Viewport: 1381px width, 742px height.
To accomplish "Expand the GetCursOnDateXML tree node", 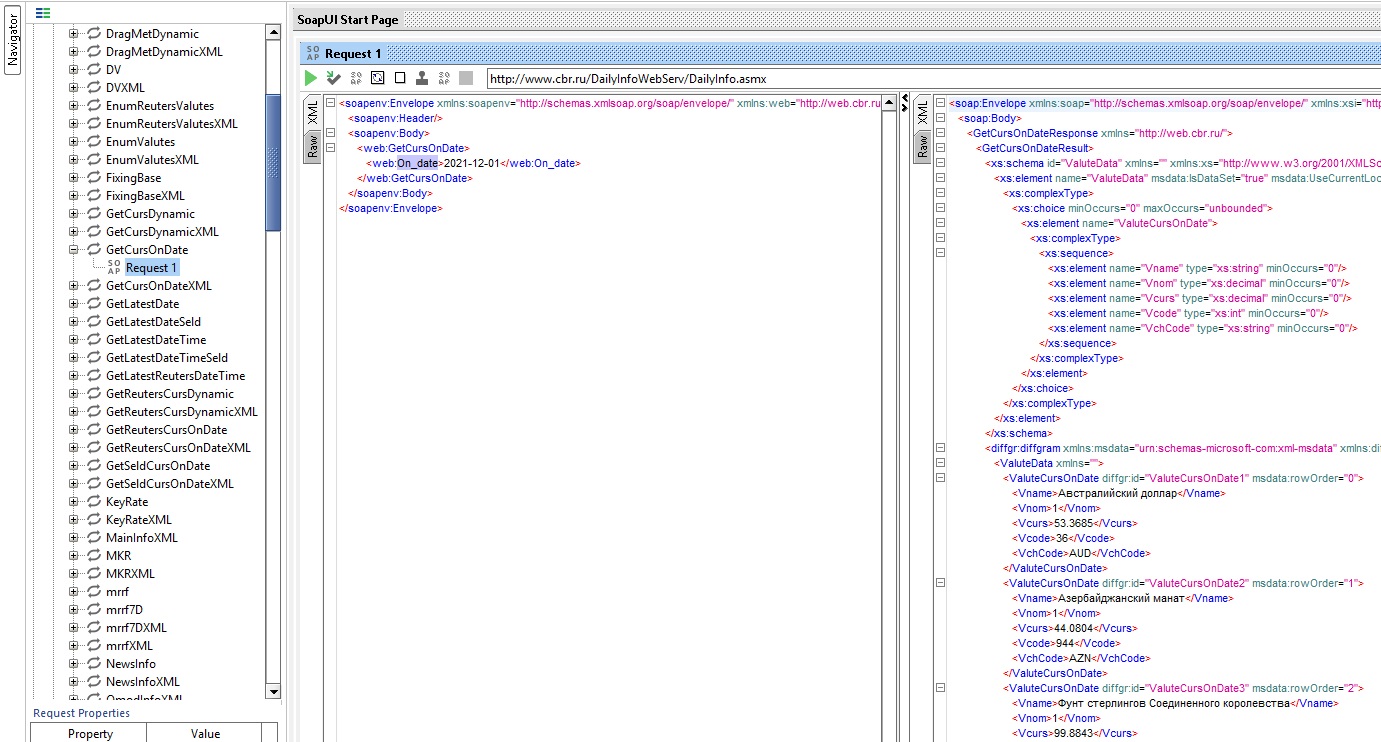I will [73, 286].
